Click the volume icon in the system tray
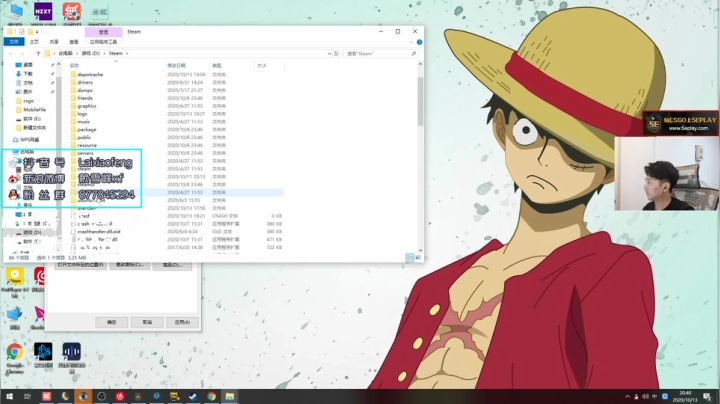The height and width of the screenshot is (404, 720). click(x=645, y=396)
